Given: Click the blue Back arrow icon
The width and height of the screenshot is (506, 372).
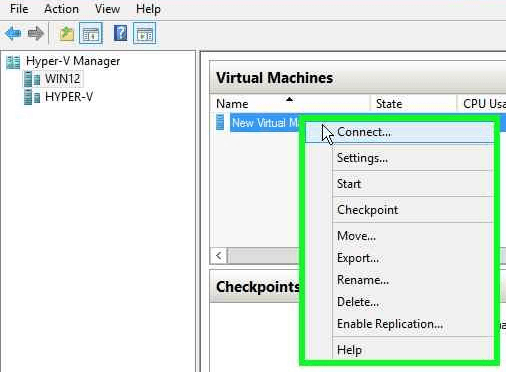Looking at the screenshot, I should pos(13,33).
